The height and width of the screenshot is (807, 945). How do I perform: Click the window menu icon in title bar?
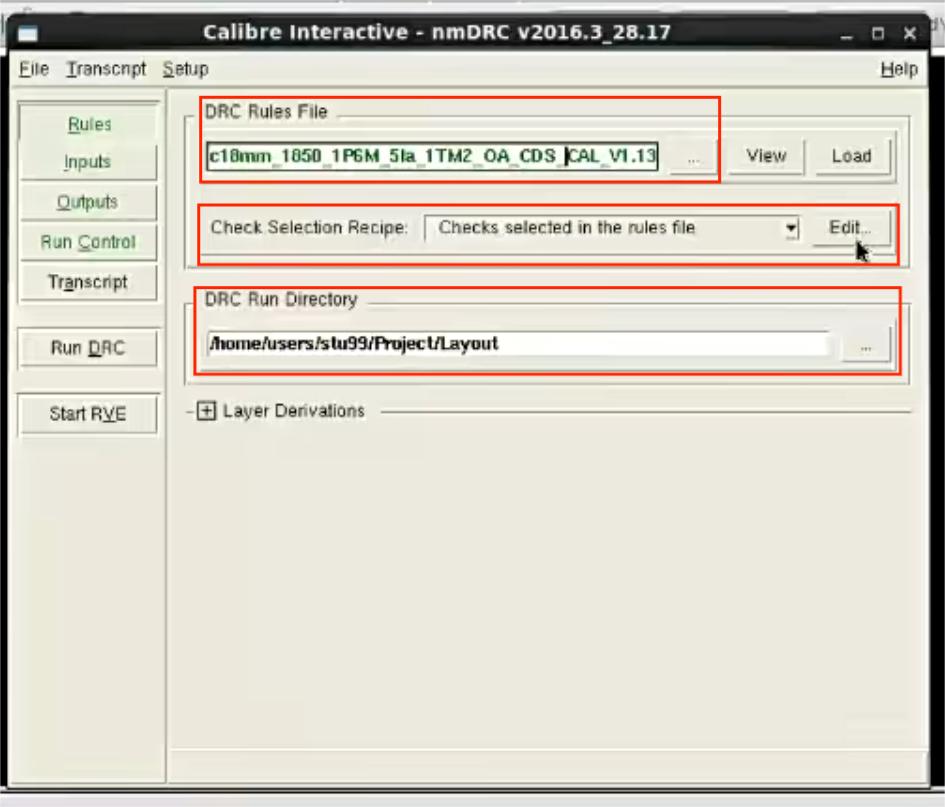tap(28, 34)
